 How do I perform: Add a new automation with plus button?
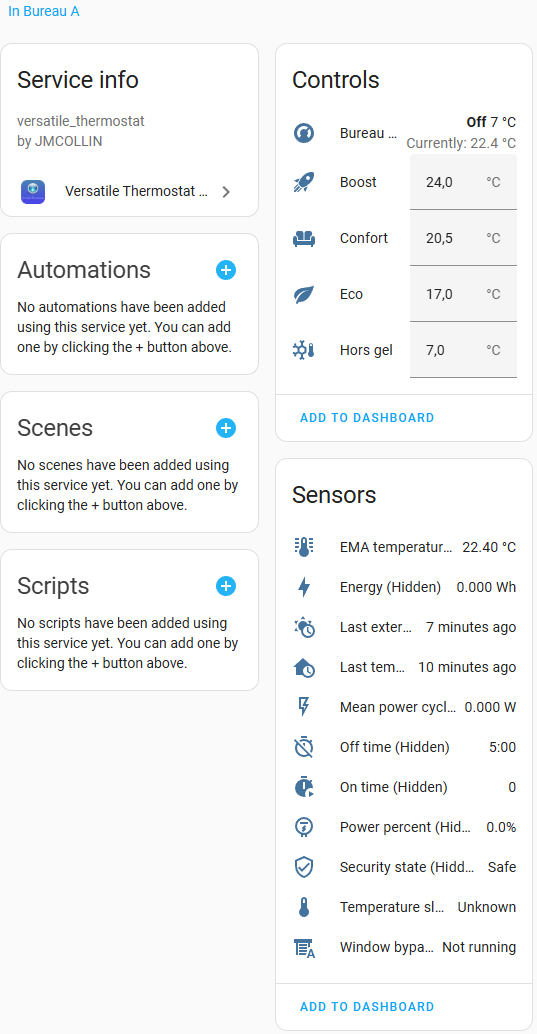tap(226, 270)
